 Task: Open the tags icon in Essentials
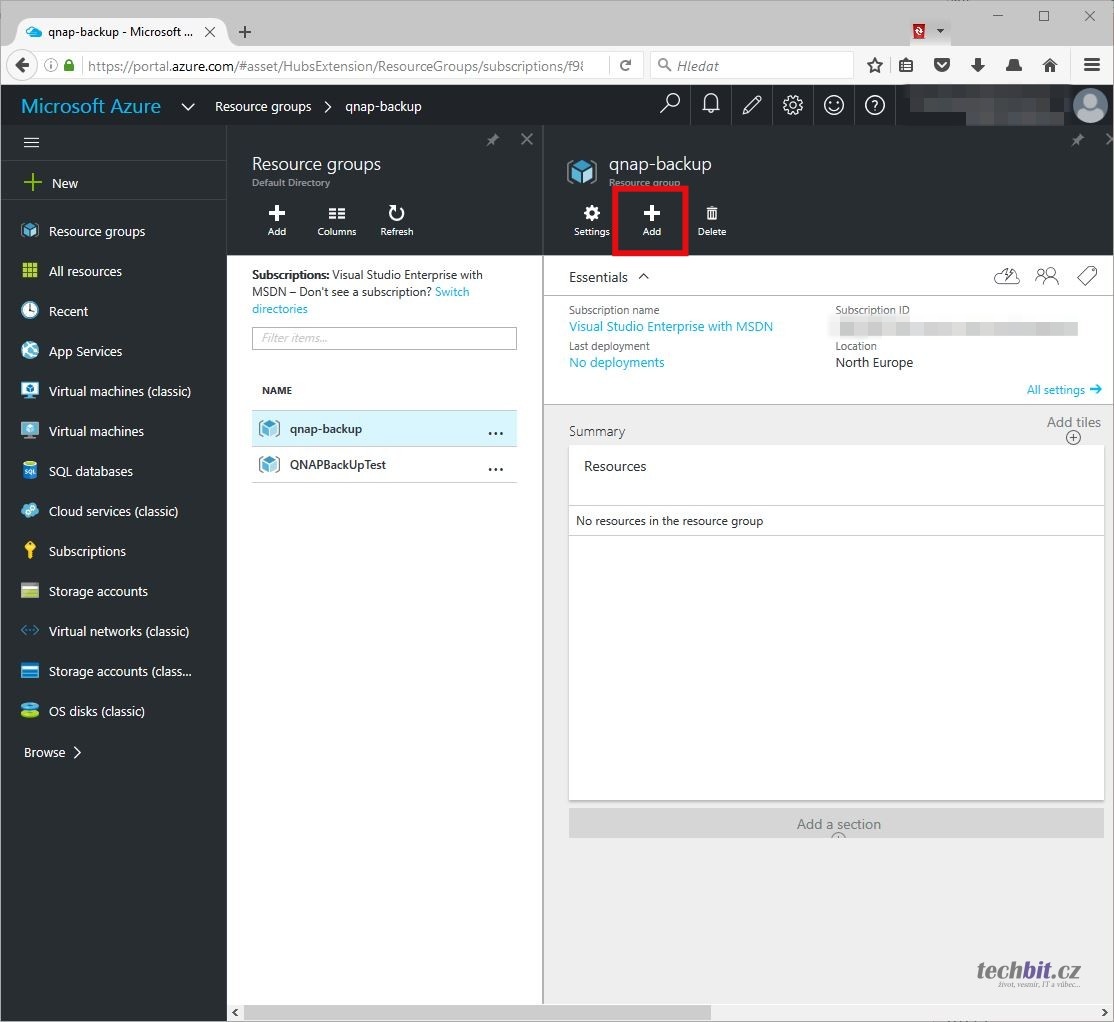1087,277
